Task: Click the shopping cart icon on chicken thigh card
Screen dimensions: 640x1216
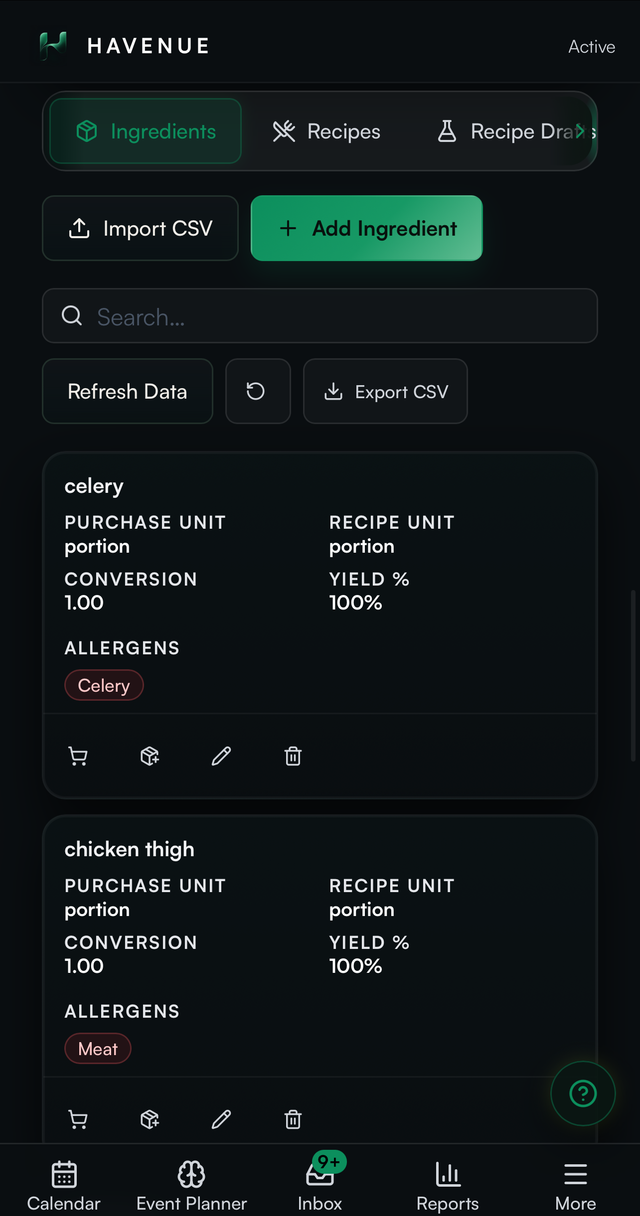Action: 78,1120
